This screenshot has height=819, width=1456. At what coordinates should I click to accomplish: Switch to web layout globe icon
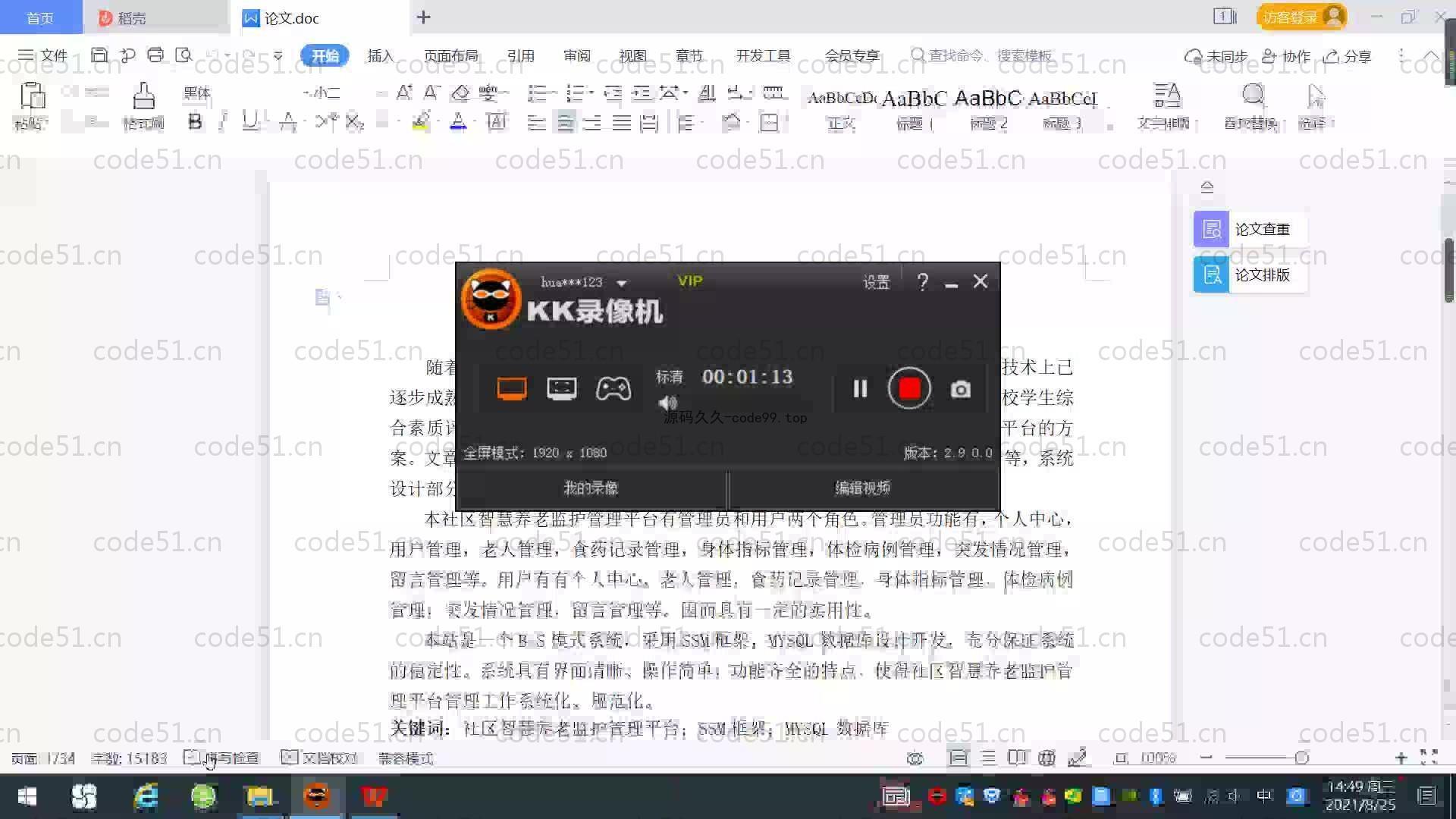point(1046,758)
